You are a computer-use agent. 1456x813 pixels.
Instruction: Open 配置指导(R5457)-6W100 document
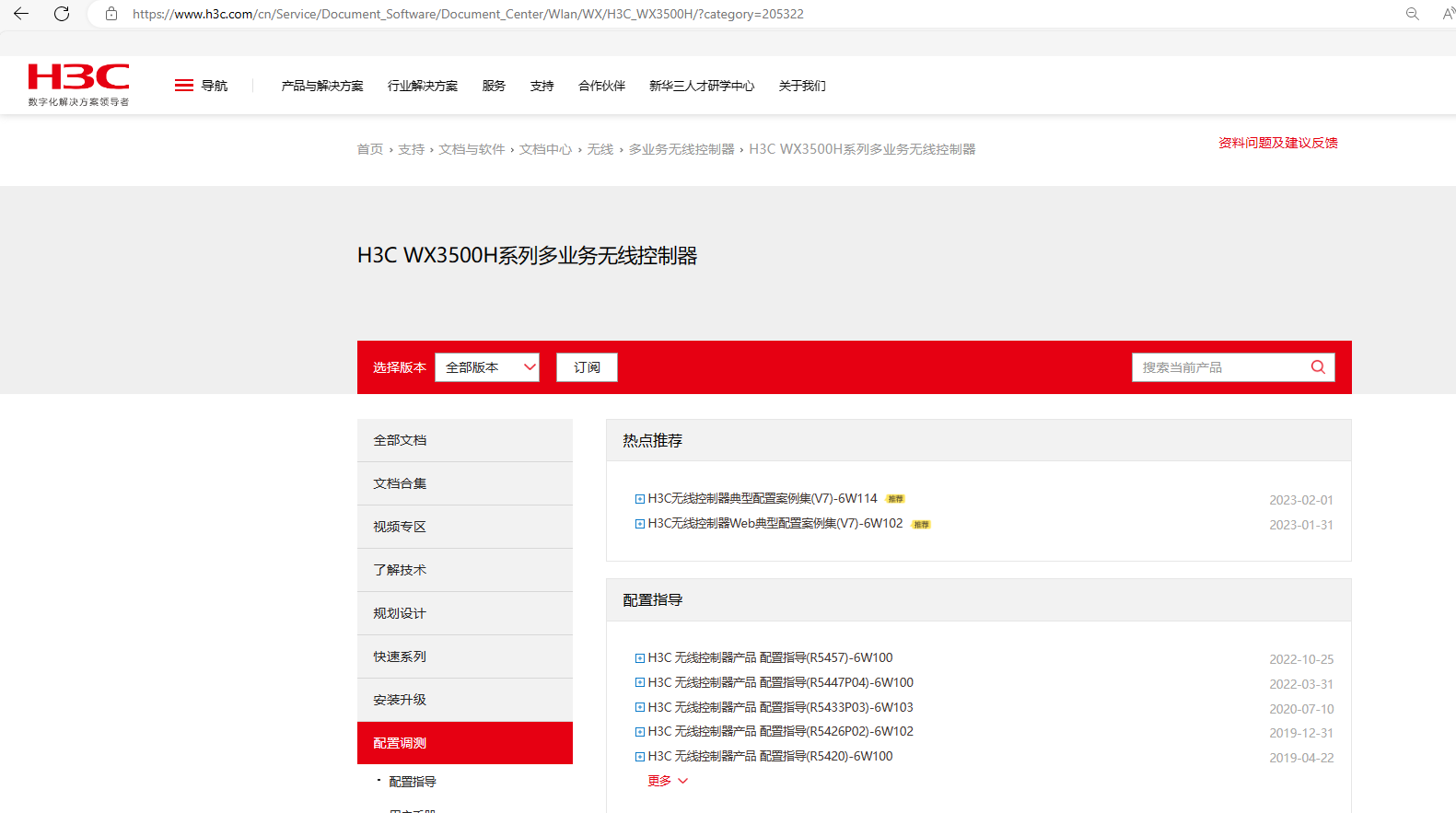[770, 658]
